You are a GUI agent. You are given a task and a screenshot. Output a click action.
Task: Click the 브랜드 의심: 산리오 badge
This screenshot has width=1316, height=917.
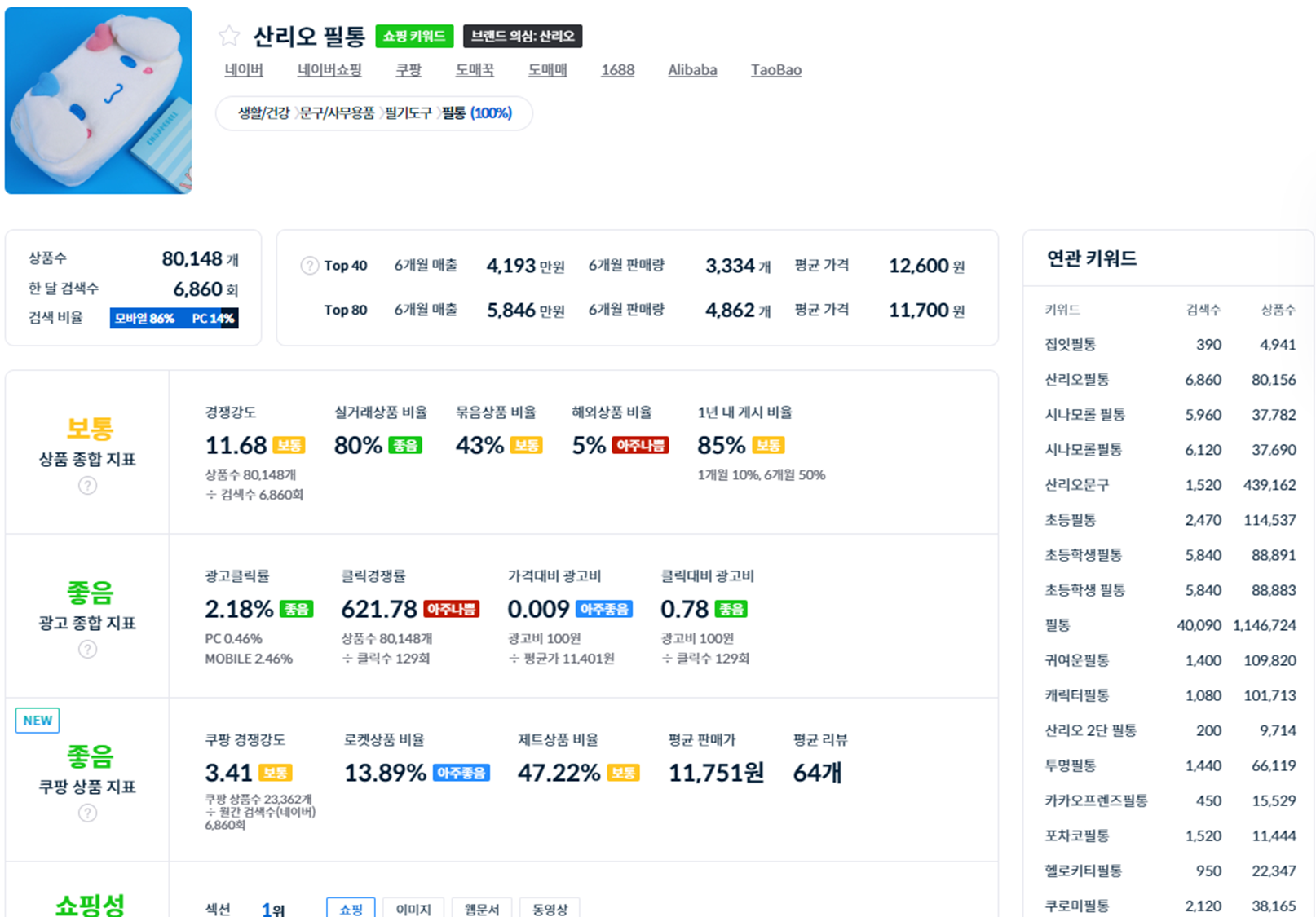click(x=523, y=36)
